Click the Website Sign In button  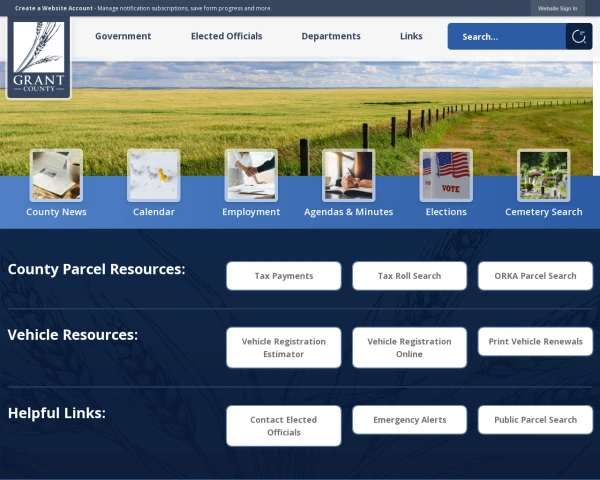tap(557, 8)
